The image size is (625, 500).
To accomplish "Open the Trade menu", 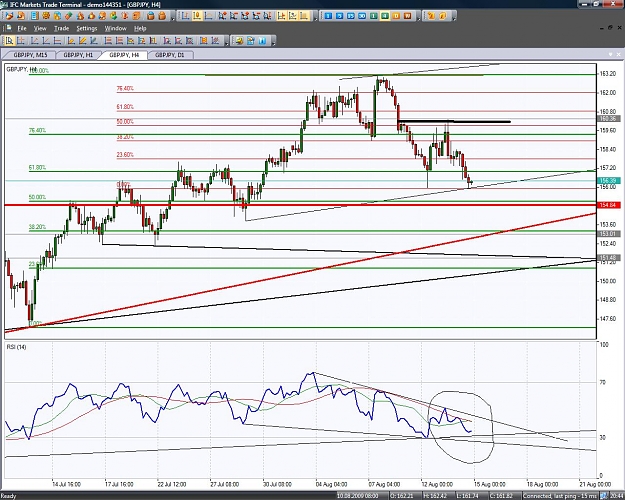I will tap(61, 28).
